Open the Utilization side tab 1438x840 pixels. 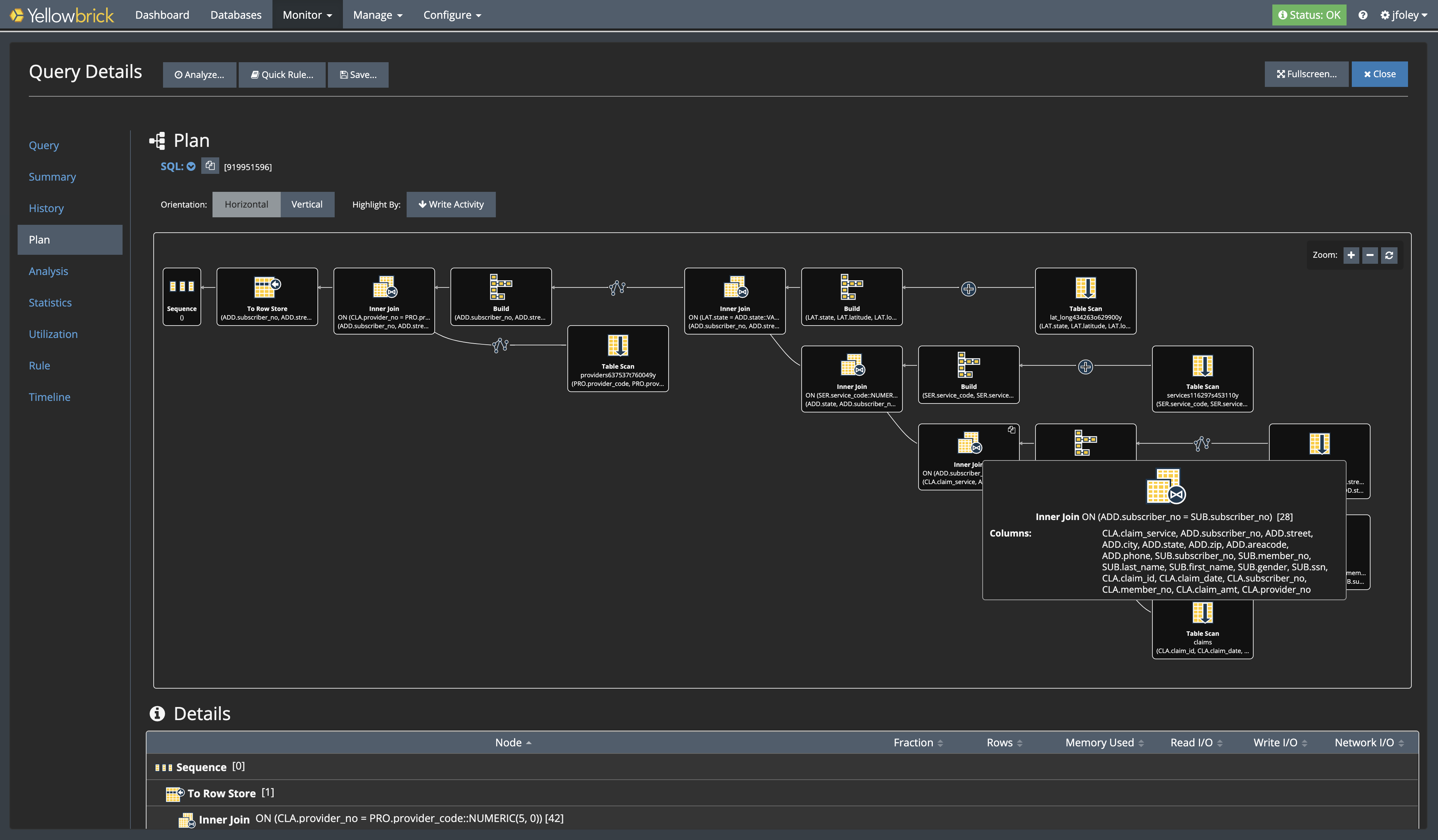(53, 334)
